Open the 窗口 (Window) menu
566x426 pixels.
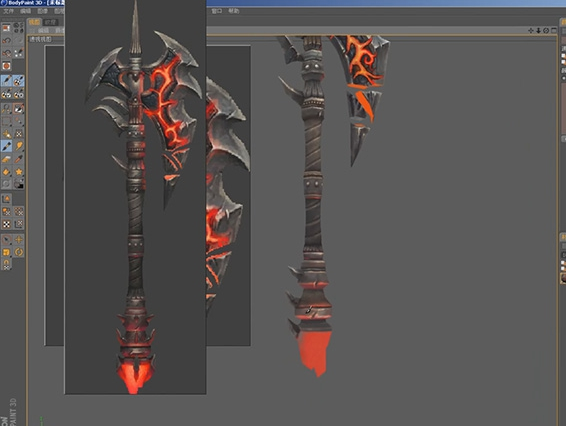tap(217, 11)
